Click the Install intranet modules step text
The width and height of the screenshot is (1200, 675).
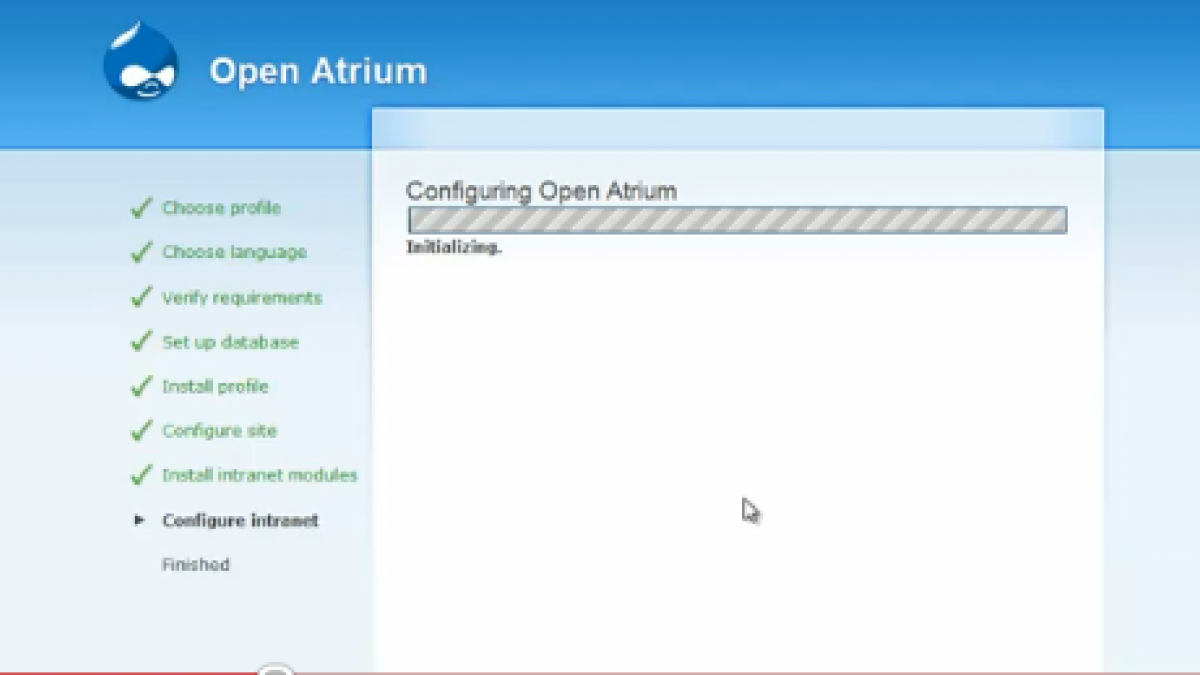coord(259,475)
